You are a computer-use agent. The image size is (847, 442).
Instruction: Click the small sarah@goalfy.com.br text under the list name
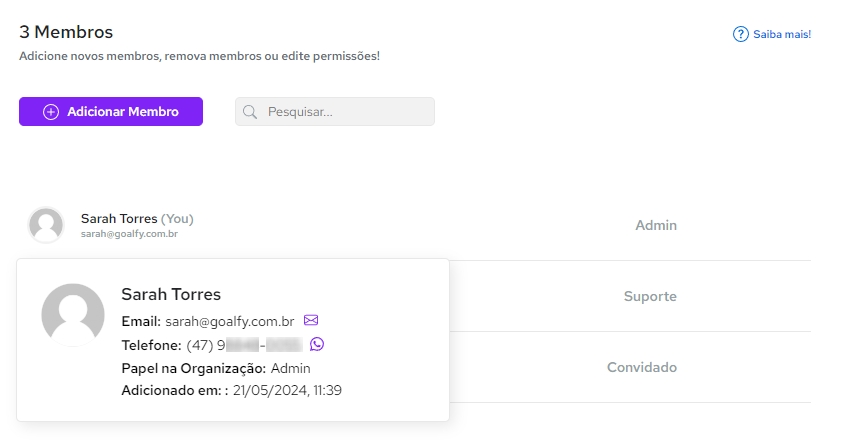point(129,234)
